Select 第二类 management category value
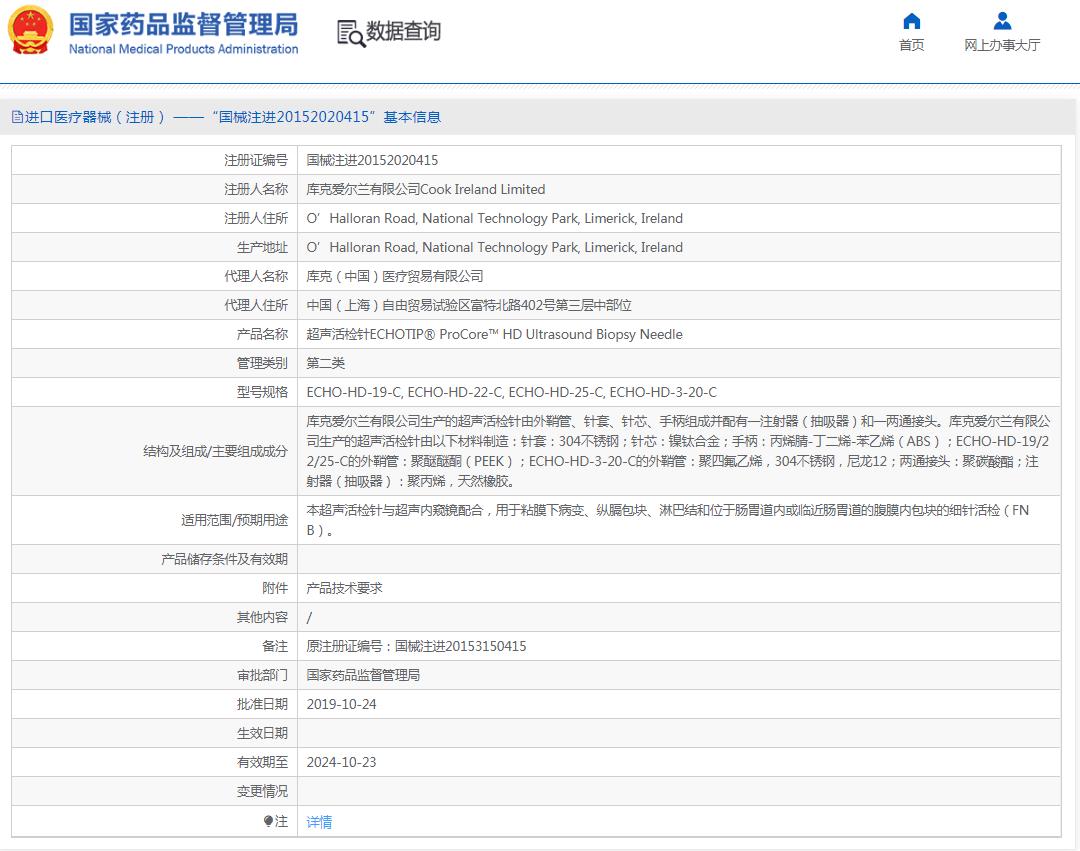The image size is (1080, 851). [326, 363]
